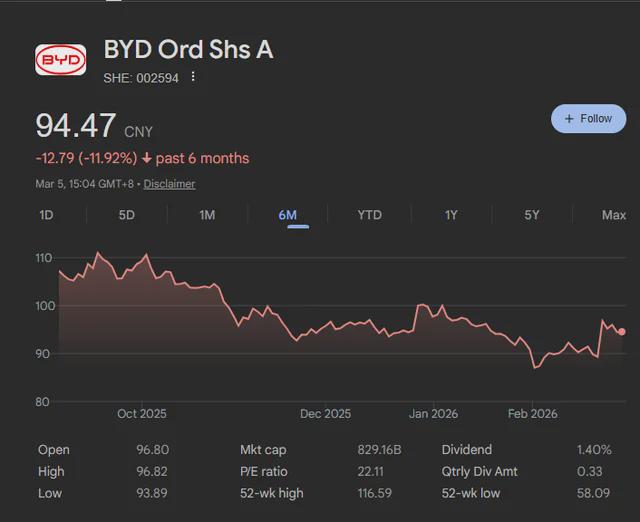Viewport: 640px width, 522px height.
Task: Click the Follow button
Action: [x=588, y=118]
